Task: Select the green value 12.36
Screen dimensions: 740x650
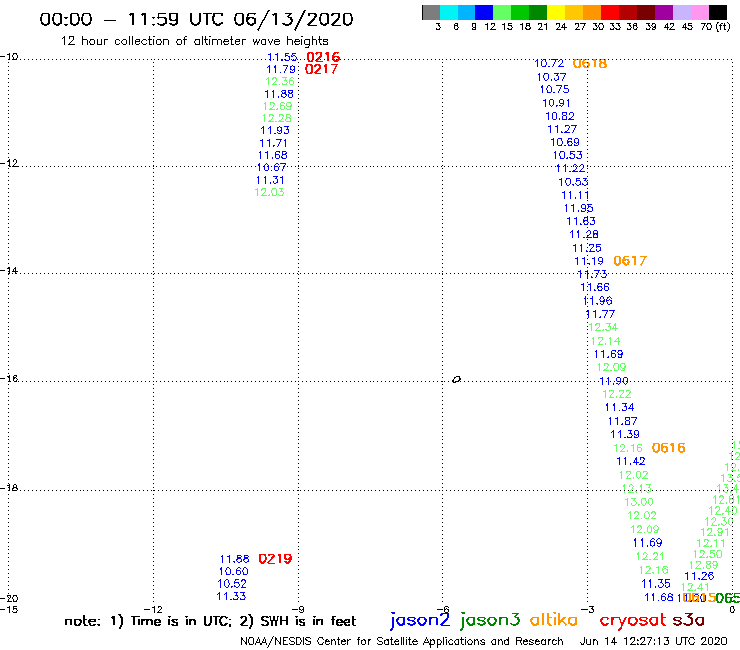Action: tap(280, 81)
